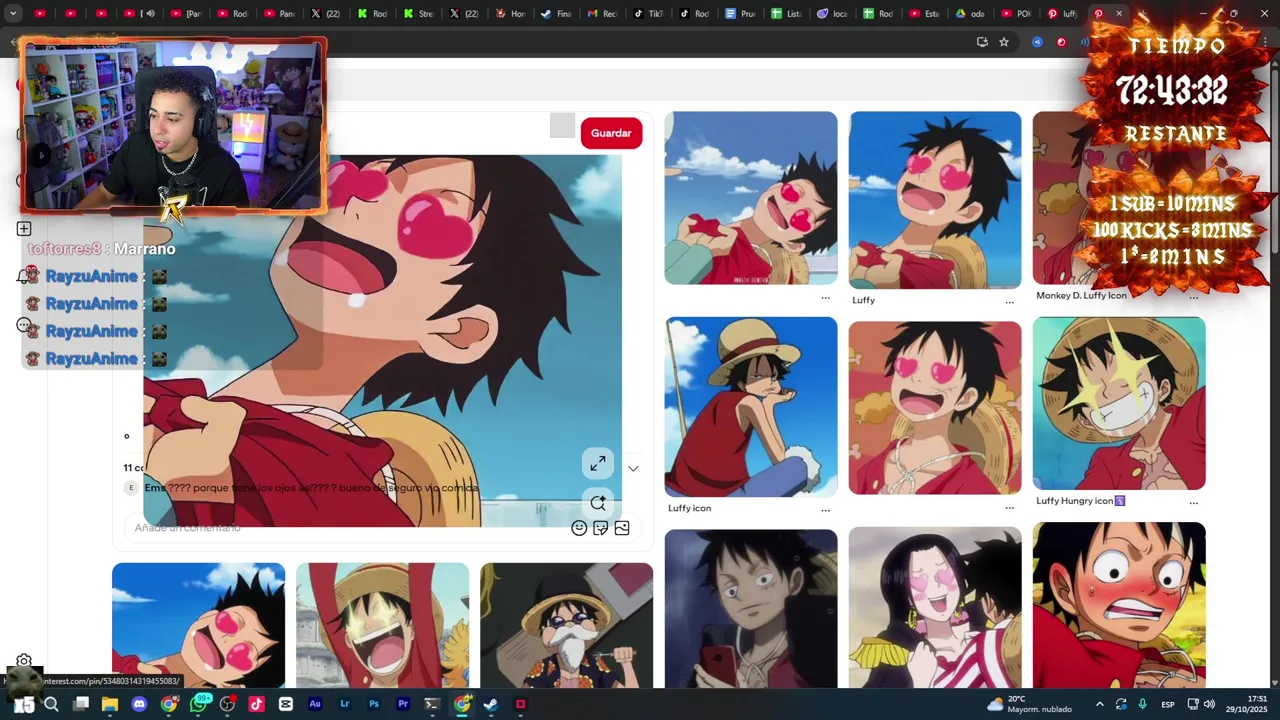The height and width of the screenshot is (720, 1280).
Task: Switch to the 'luffy' Pinterest tab
Action: pyautogui.click(x=1062, y=14)
